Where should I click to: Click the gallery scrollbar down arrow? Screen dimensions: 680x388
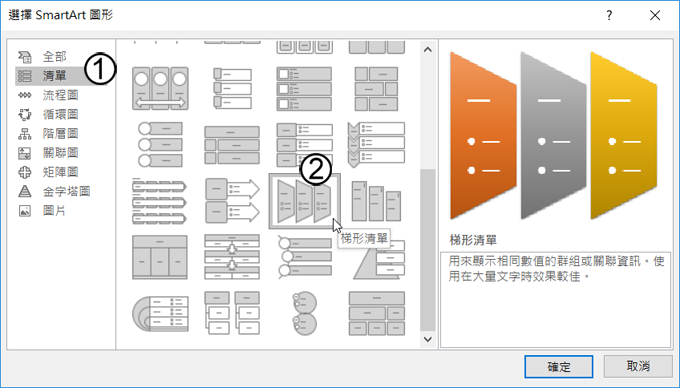pyautogui.click(x=428, y=339)
